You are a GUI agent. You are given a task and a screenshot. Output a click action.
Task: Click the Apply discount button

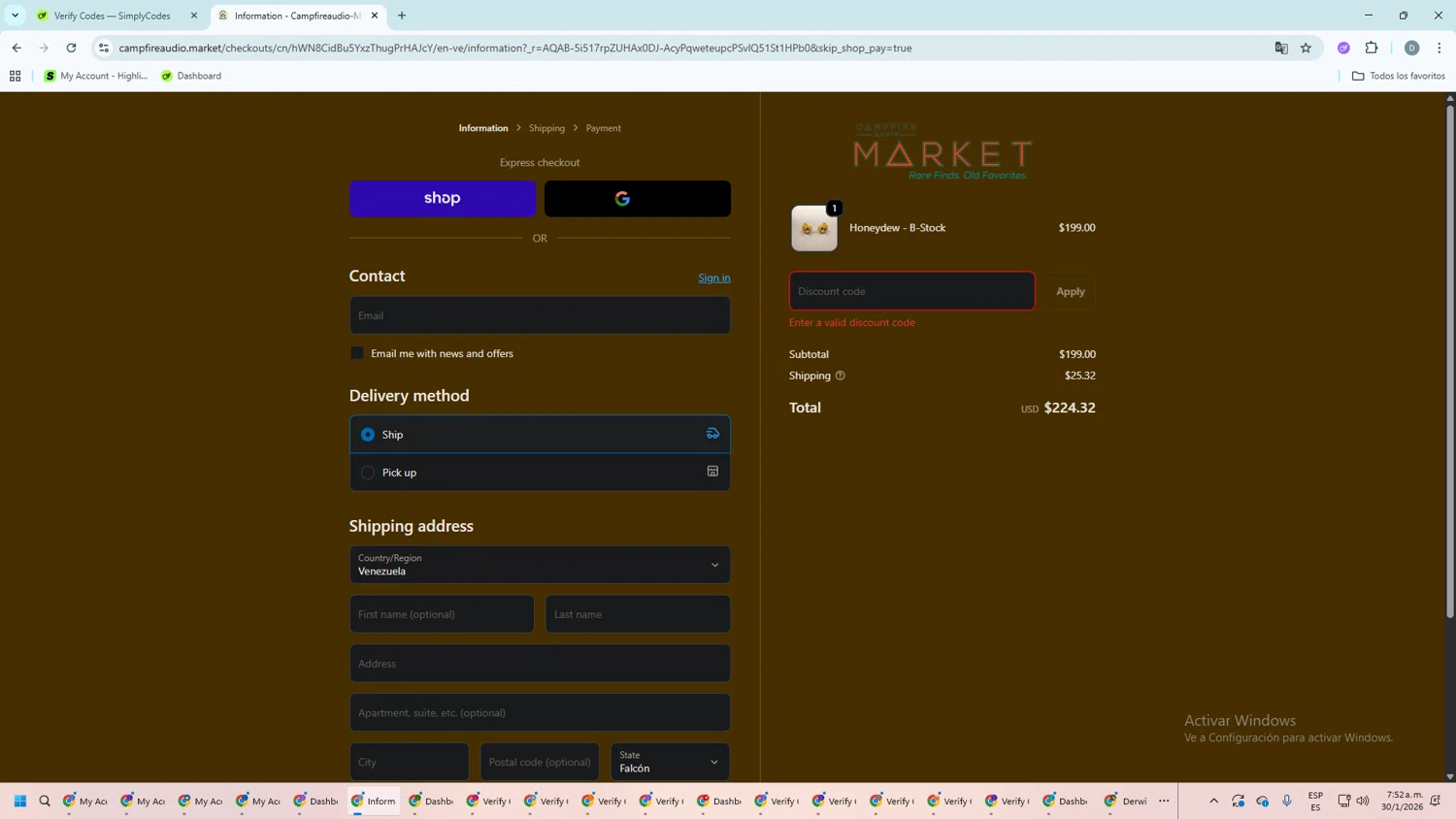click(x=1071, y=291)
